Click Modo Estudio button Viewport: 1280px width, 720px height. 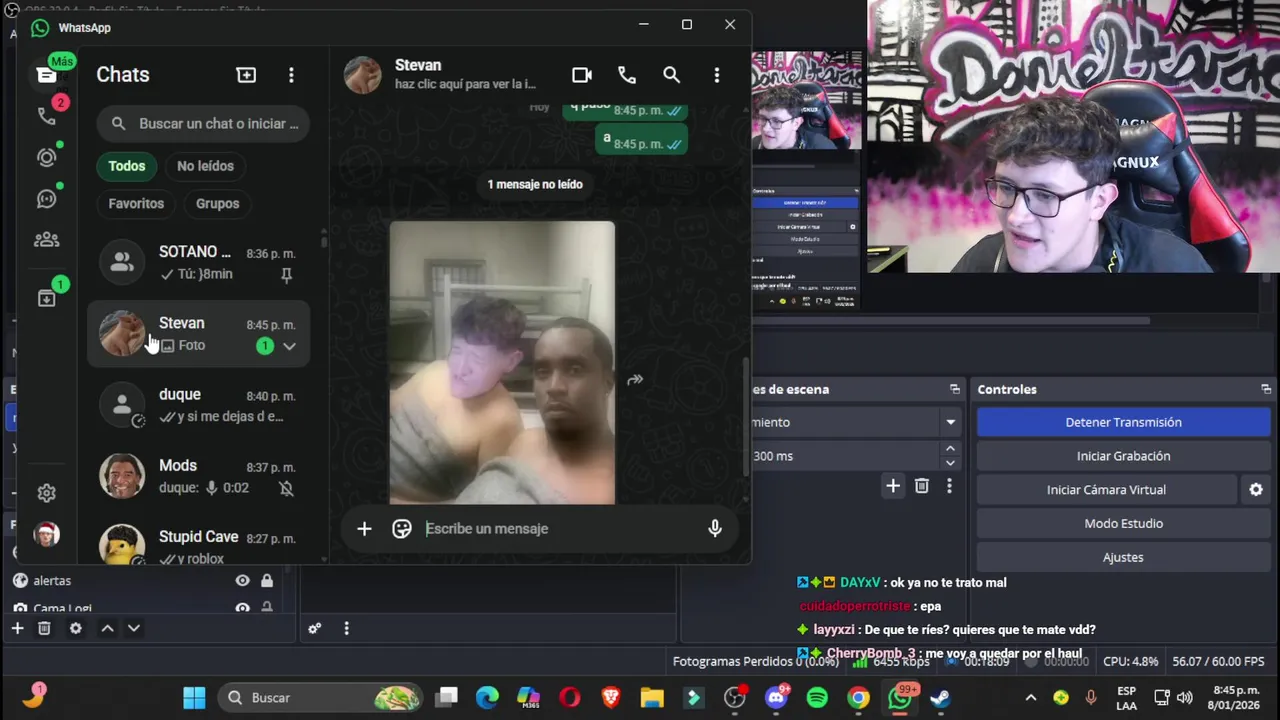click(x=1123, y=524)
